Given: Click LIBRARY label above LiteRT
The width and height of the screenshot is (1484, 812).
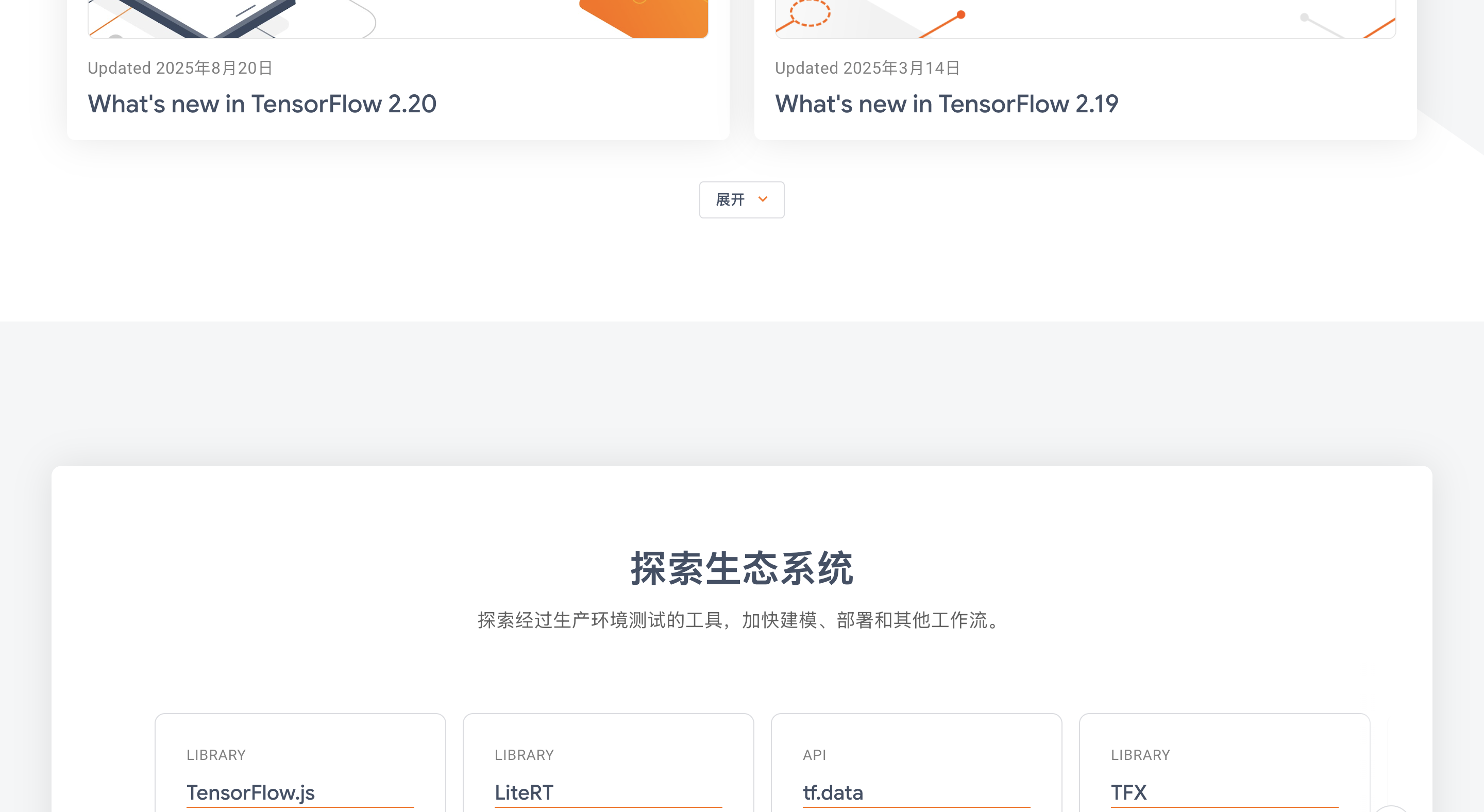Looking at the screenshot, I should click(x=524, y=755).
